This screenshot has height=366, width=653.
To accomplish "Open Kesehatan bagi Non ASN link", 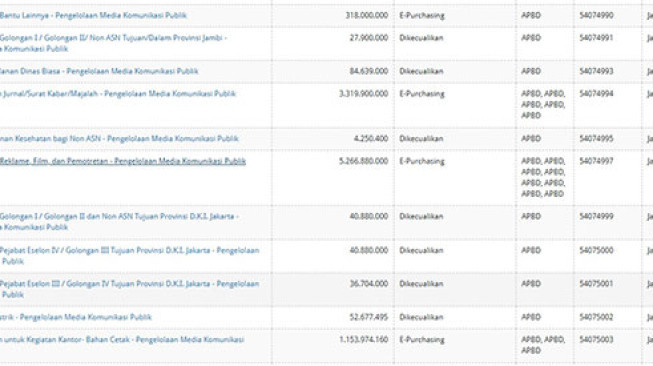I will click(119, 139).
